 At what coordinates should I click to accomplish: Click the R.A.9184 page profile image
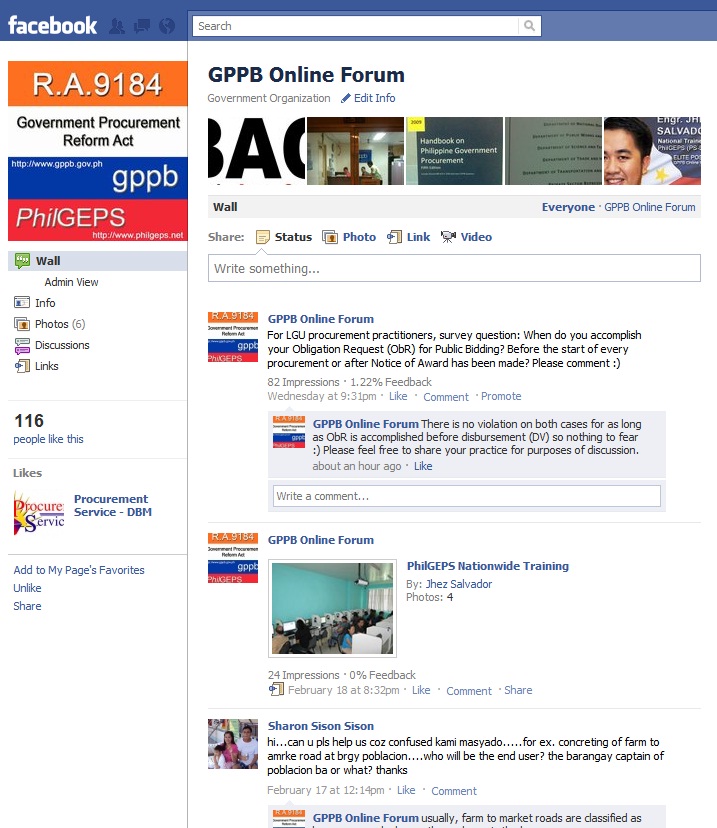(98, 151)
